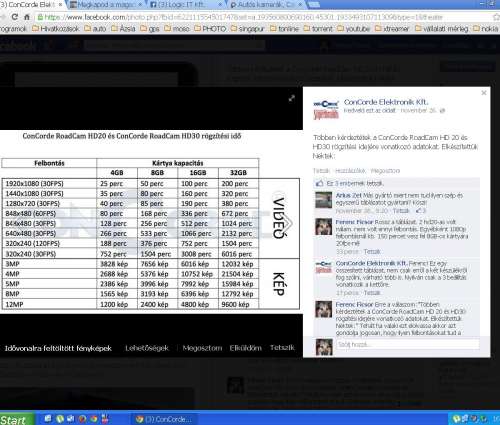Click Kedveld ezt az oldalt link

point(370,111)
